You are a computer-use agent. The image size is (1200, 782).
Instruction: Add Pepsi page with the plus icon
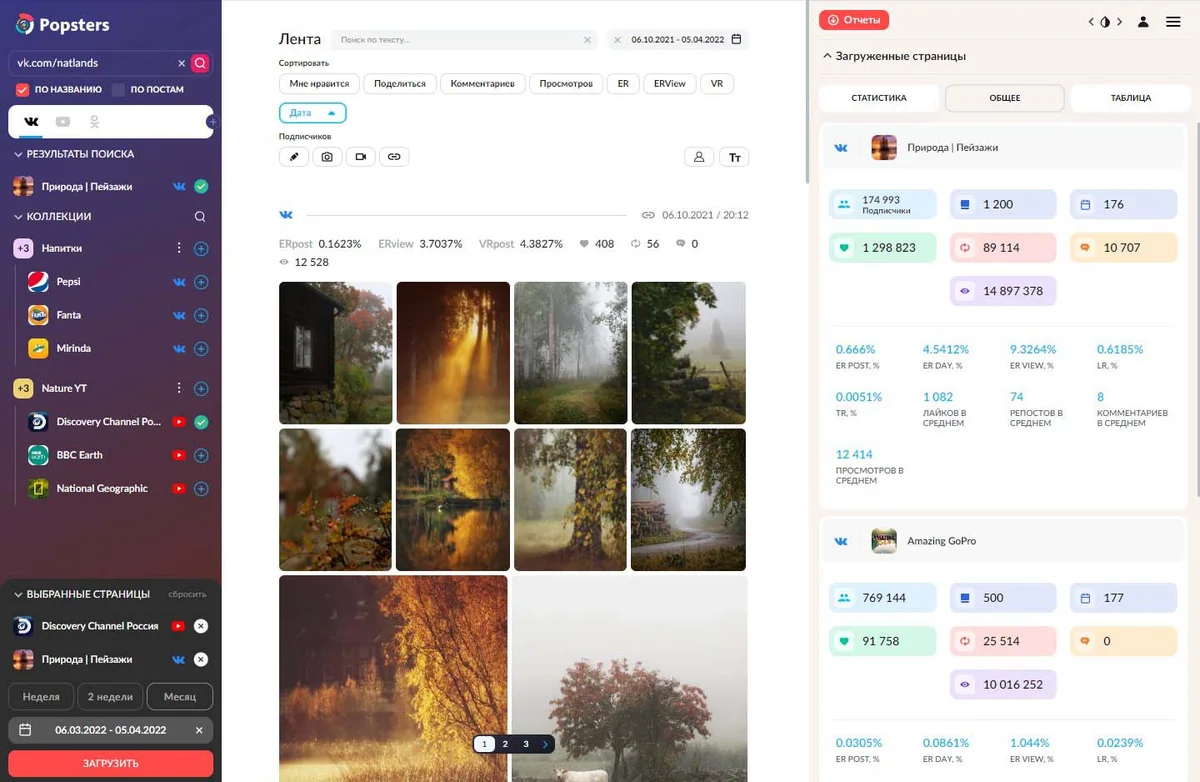tap(201, 282)
